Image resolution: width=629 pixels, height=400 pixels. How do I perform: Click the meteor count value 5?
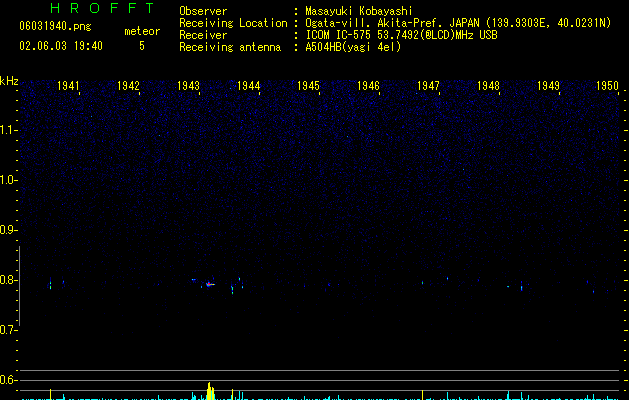click(142, 46)
